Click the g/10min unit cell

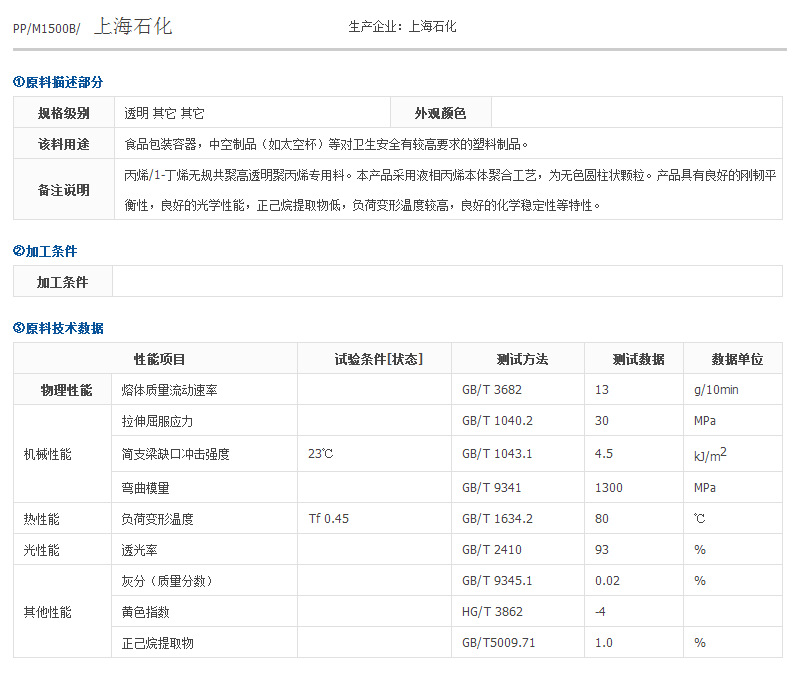click(x=733, y=390)
